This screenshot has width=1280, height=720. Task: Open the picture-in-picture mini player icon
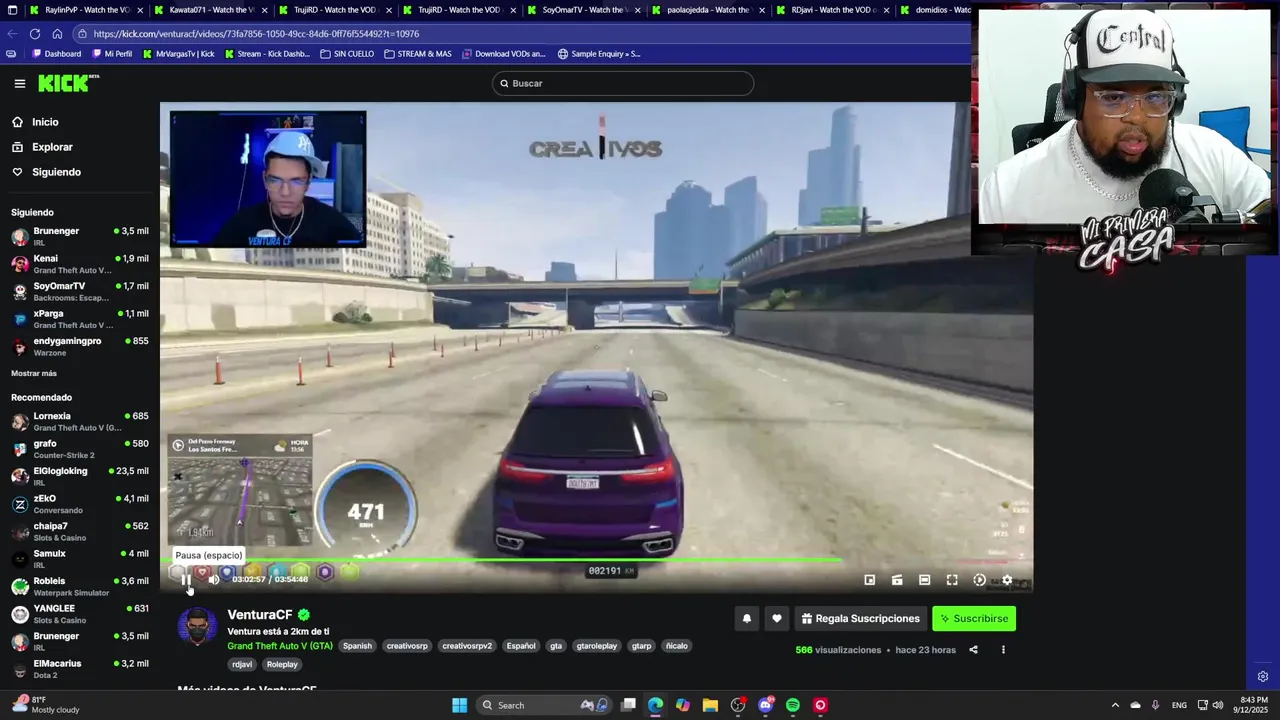870,580
